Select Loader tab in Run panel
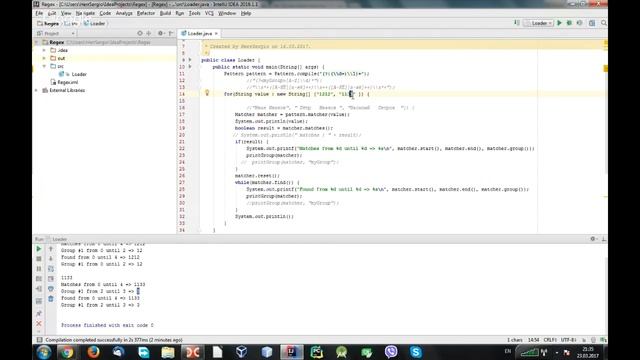 coord(60,239)
